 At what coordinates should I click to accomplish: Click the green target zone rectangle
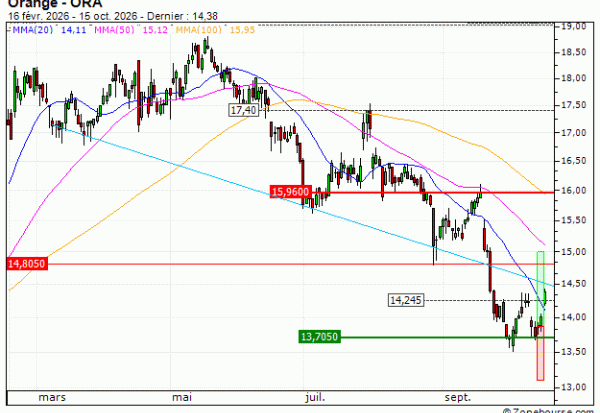pyautogui.click(x=541, y=288)
